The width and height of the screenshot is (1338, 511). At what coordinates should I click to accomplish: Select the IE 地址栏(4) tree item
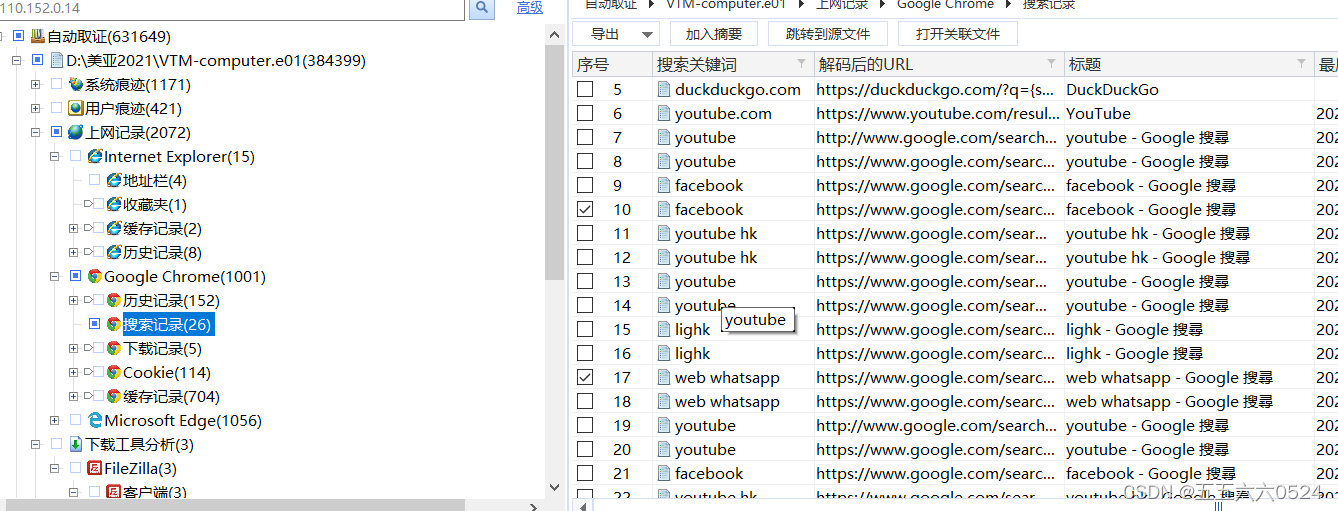coord(155,181)
